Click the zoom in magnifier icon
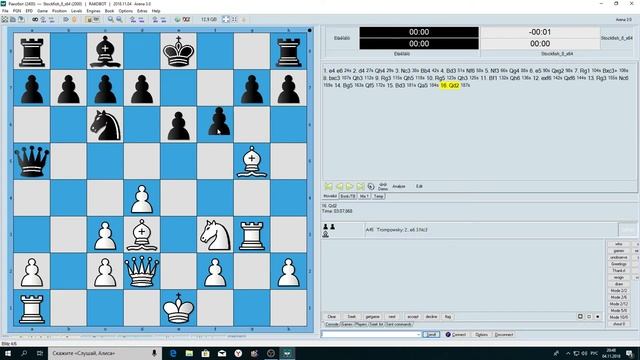 (x=111, y=19)
